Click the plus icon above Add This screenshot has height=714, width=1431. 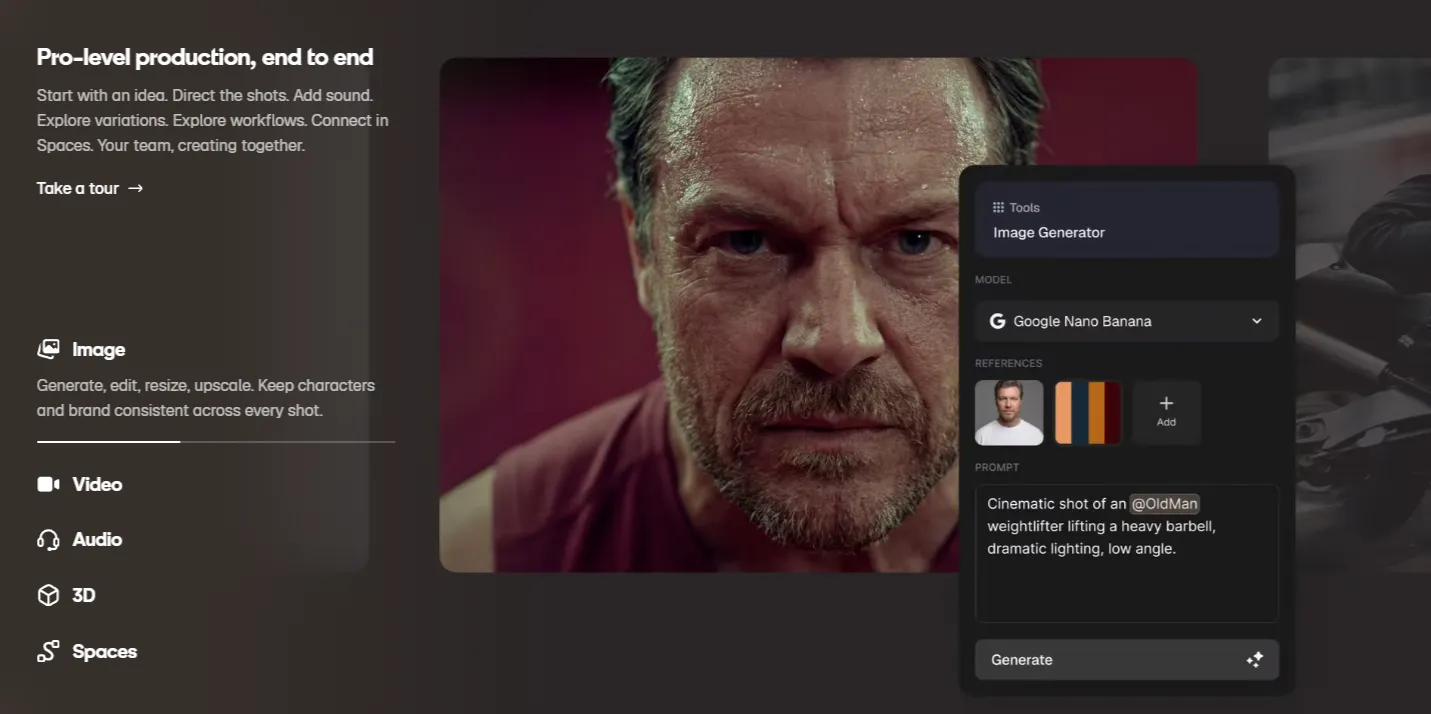point(1166,403)
